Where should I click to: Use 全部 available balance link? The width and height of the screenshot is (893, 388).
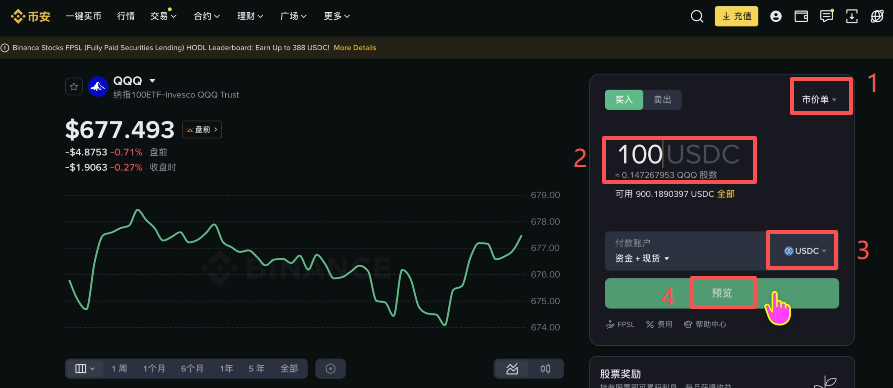tap(726, 194)
